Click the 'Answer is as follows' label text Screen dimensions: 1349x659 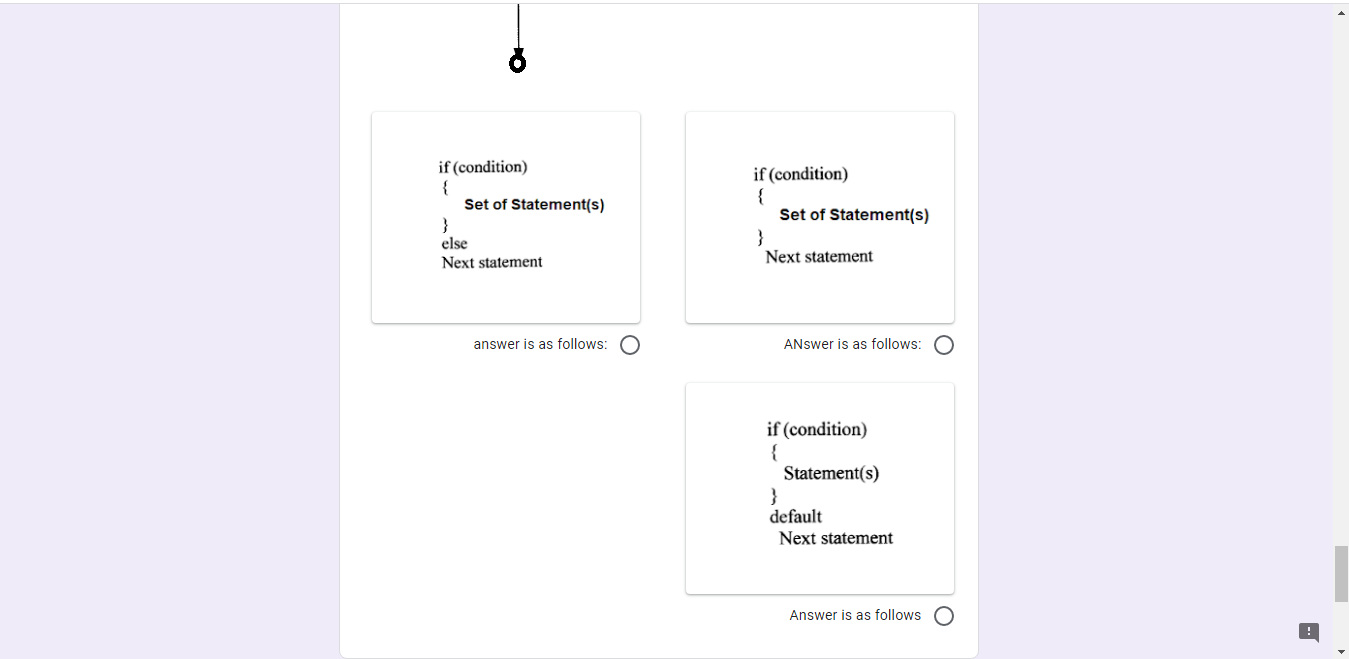tap(855, 615)
